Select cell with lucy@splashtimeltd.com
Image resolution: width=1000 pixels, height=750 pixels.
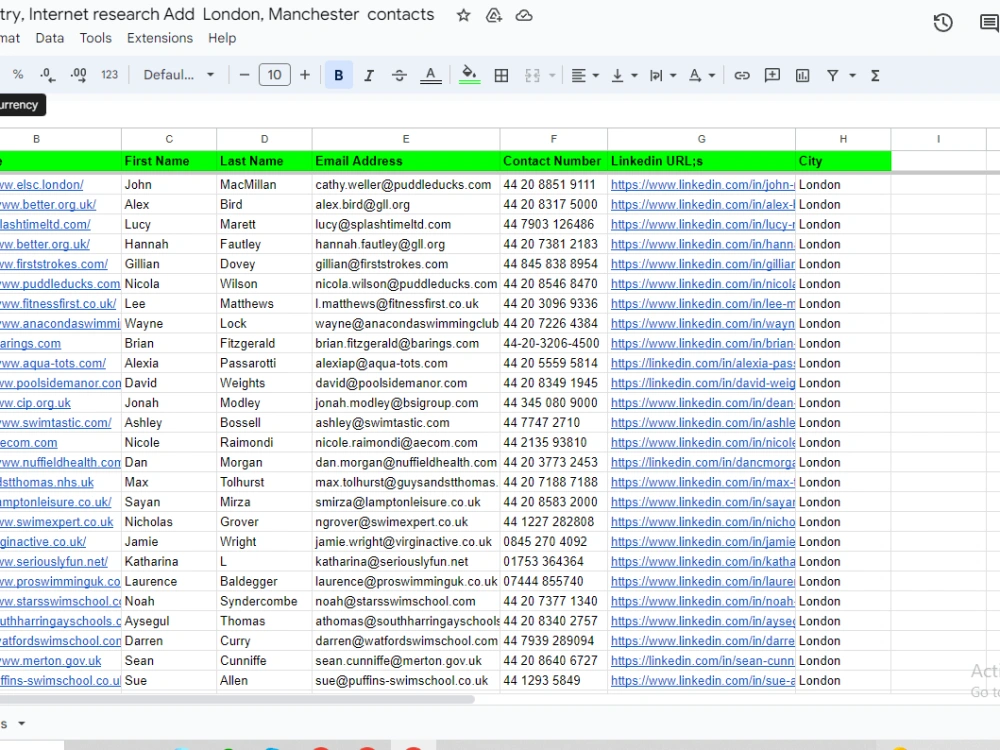tap(406, 224)
